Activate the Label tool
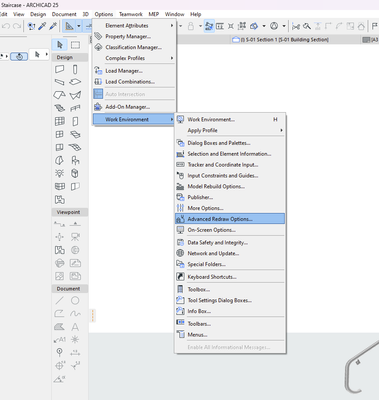 point(60,340)
